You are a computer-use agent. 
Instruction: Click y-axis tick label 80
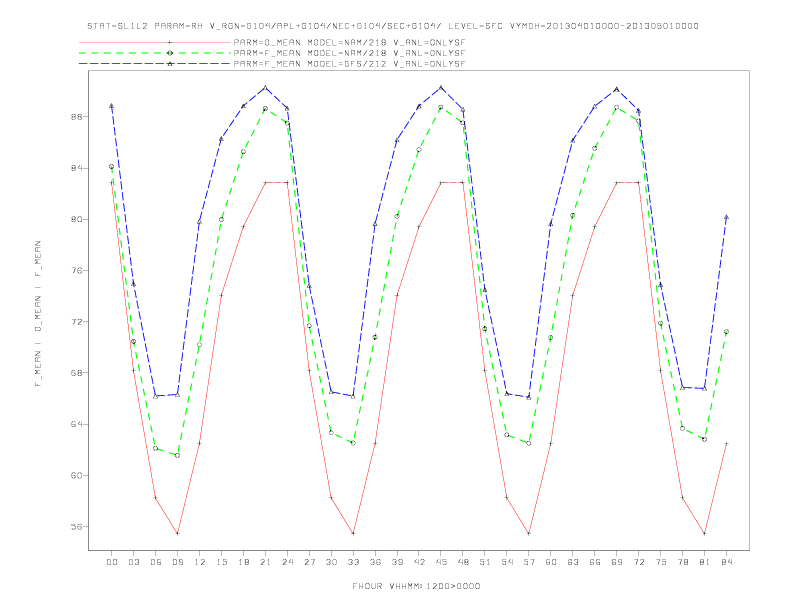pyautogui.click(x=78, y=219)
